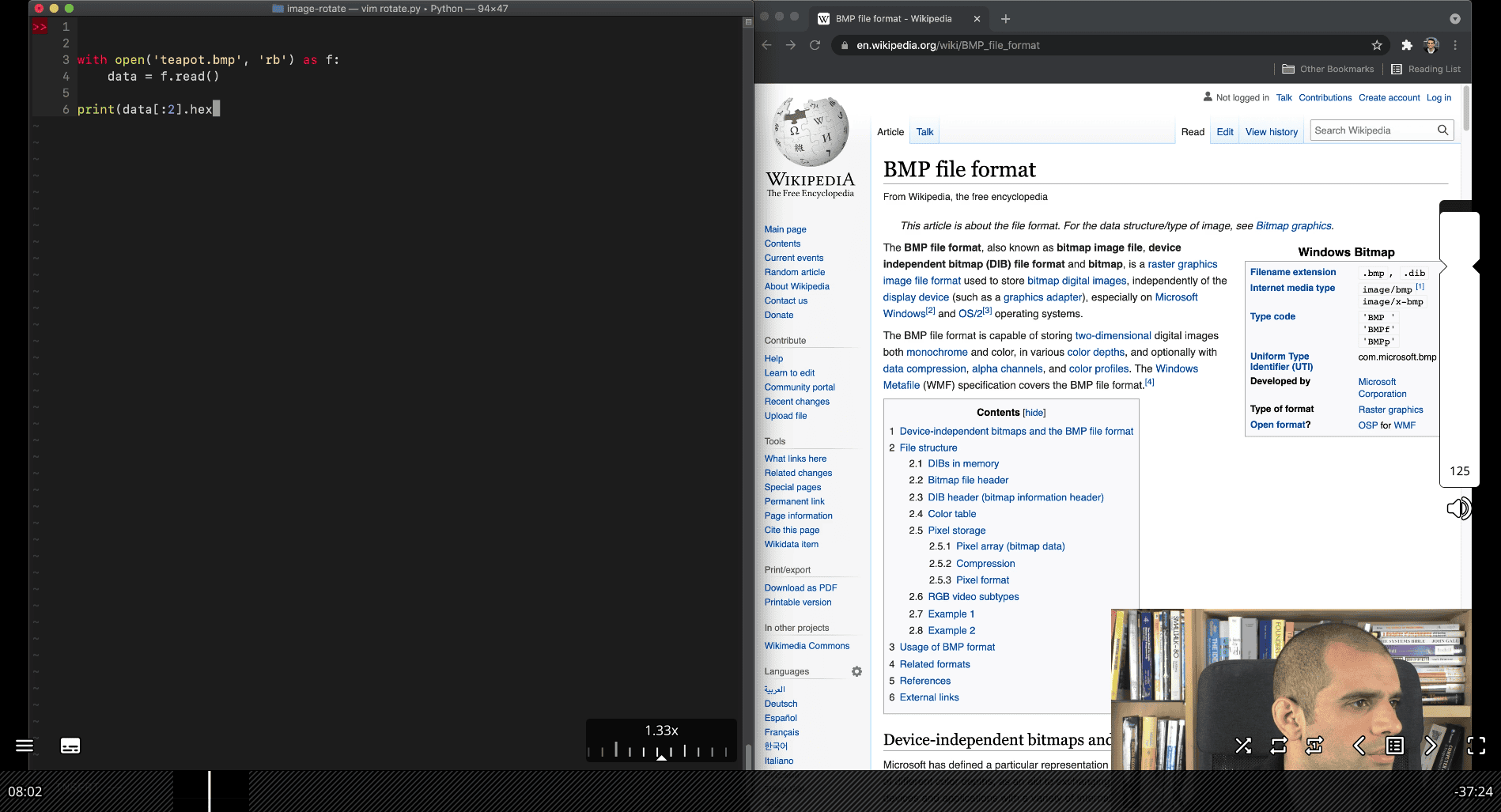This screenshot has width=1501, height=812.
Task: Enter fullscreen mode icon
Action: point(1476,746)
